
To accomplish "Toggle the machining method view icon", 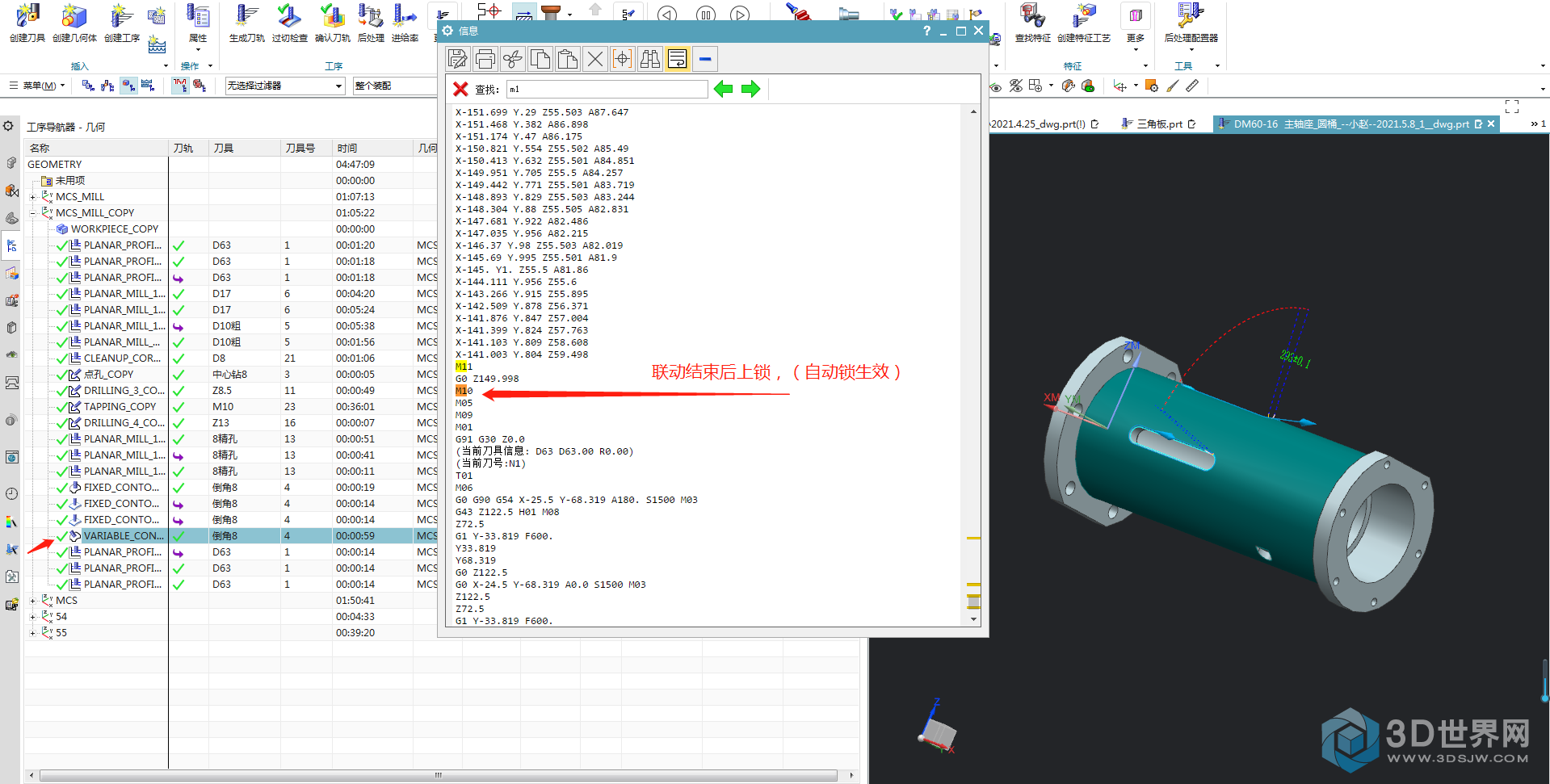I will pos(148,86).
